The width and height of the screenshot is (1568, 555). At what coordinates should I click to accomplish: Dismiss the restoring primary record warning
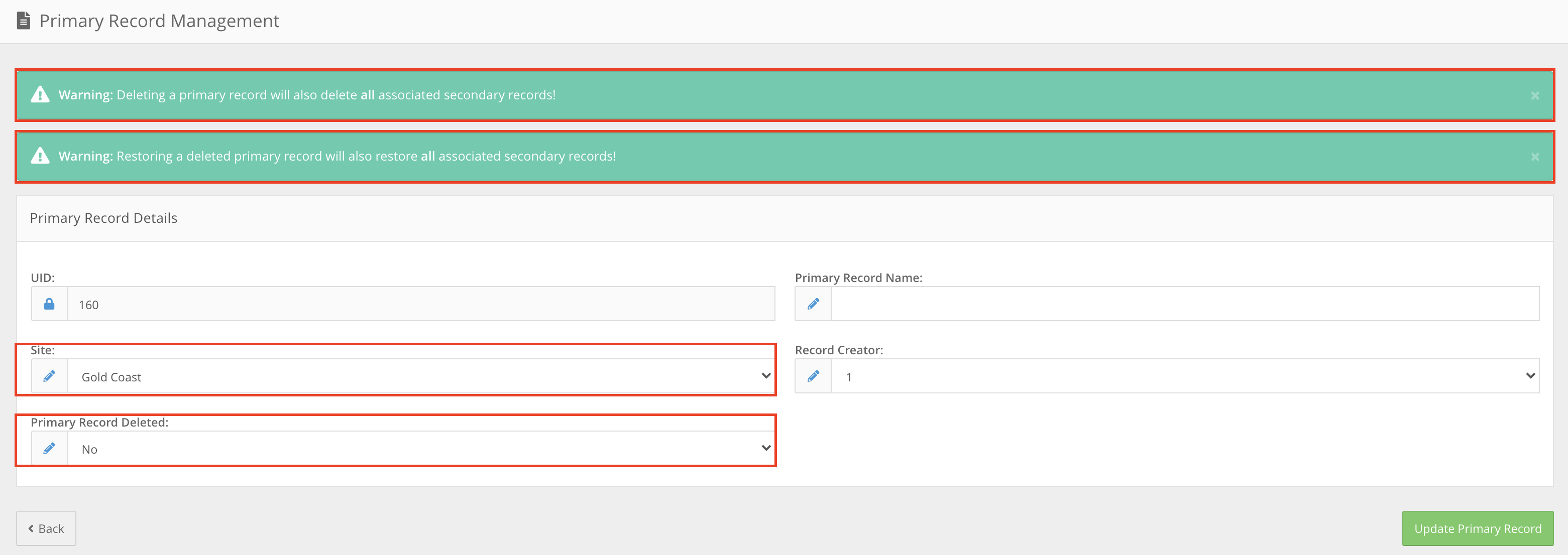1534,157
